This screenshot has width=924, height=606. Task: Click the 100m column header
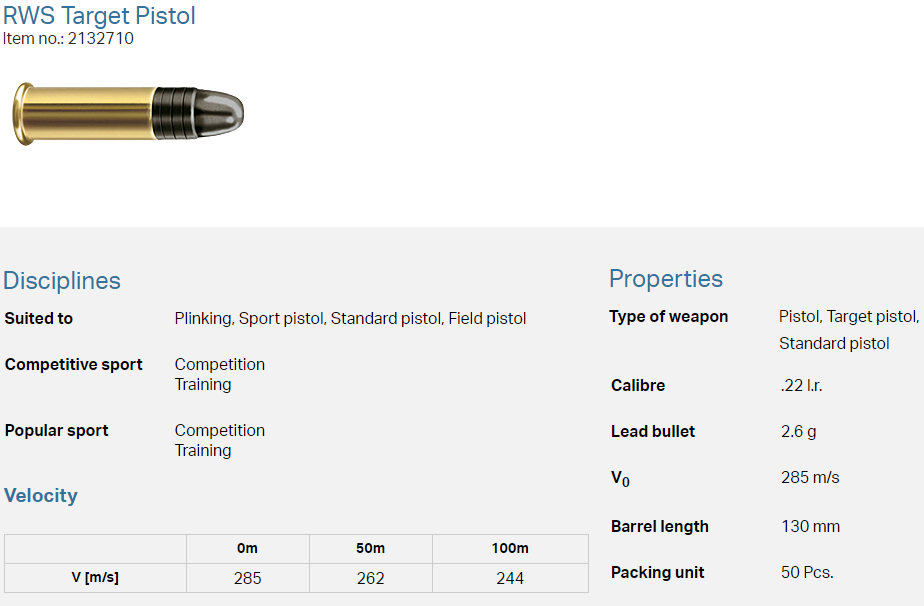(510, 548)
